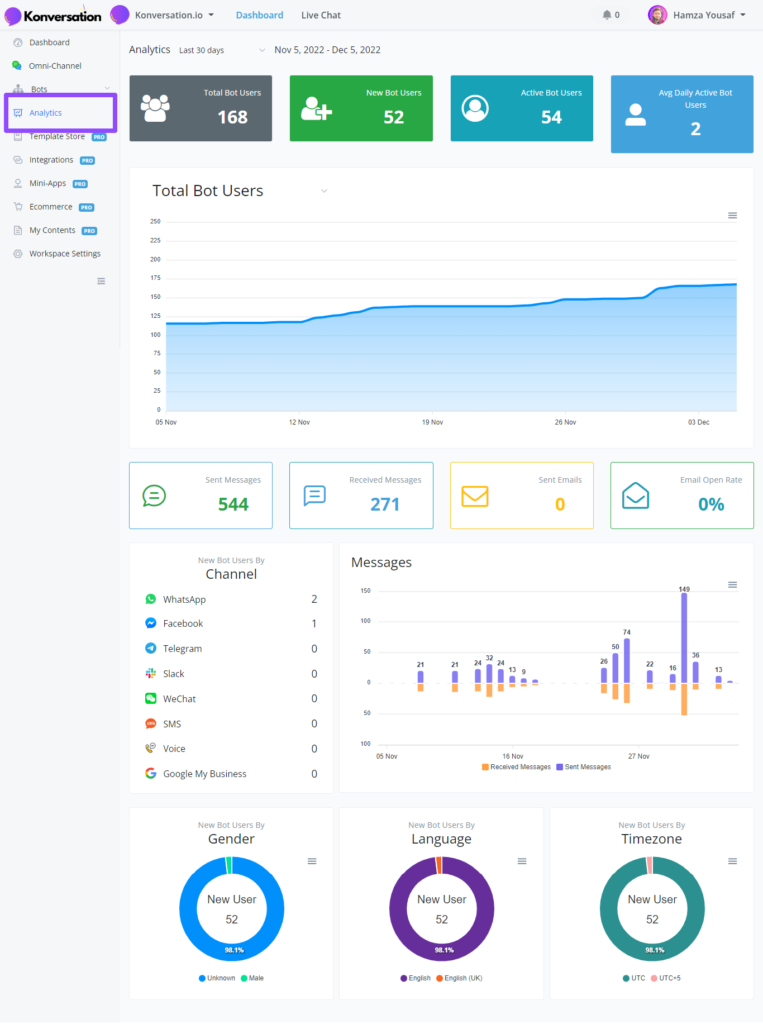This screenshot has width=763, height=1024.
Task: Switch to the Live Chat tab
Action: point(321,15)
